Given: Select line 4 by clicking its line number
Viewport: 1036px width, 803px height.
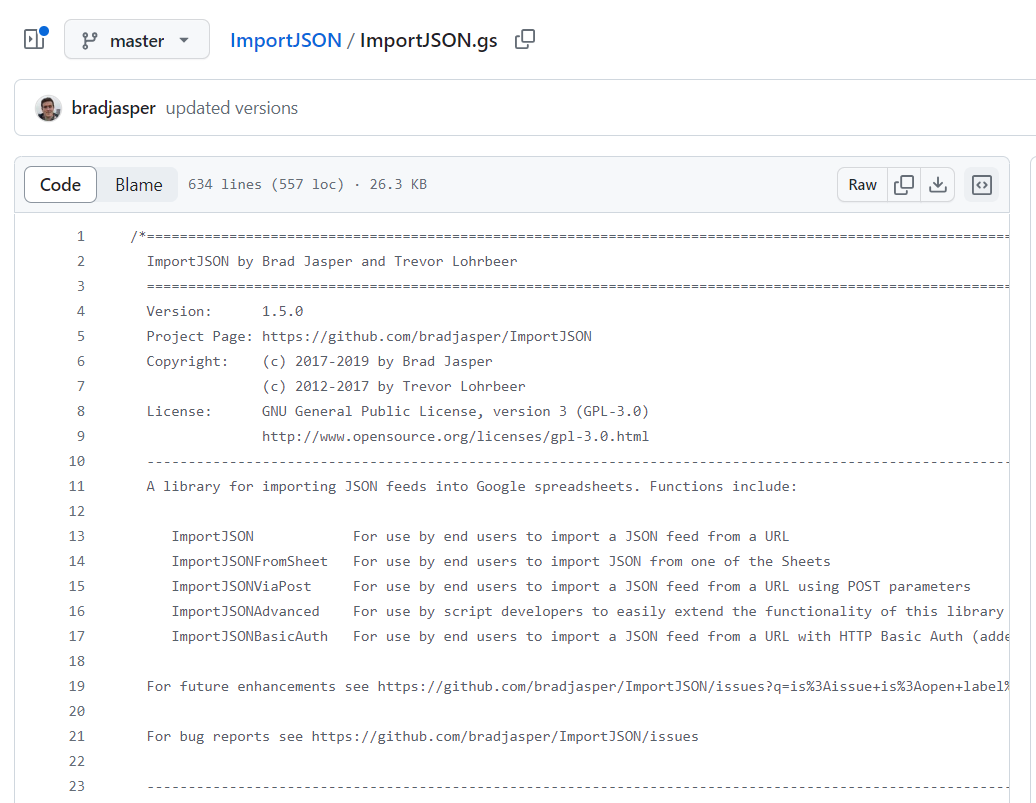Looking at the screenshot, I should (x=80, y=310).
